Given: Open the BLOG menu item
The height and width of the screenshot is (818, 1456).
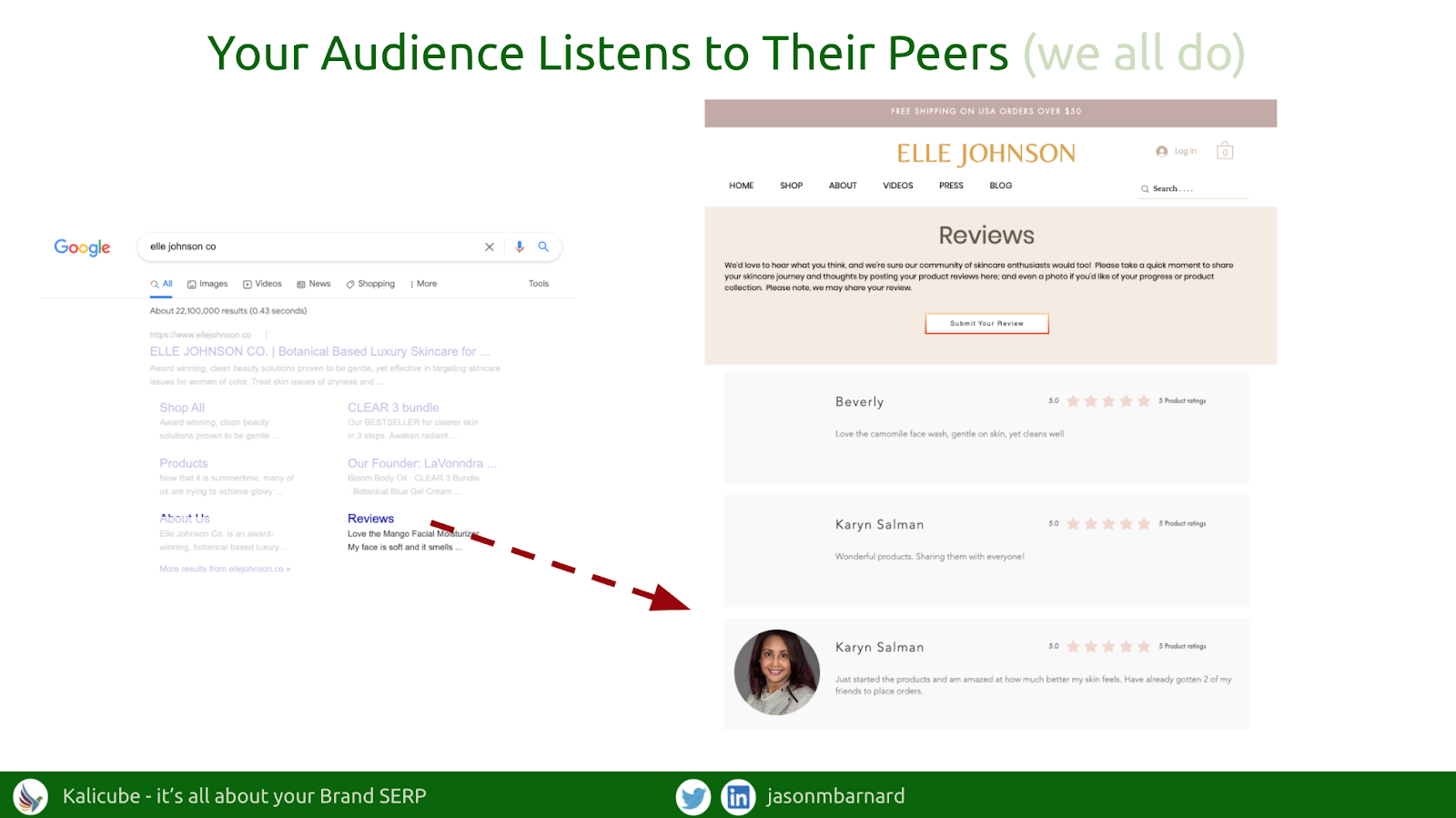Looking at the screenshot, I should pos(1001,186).
